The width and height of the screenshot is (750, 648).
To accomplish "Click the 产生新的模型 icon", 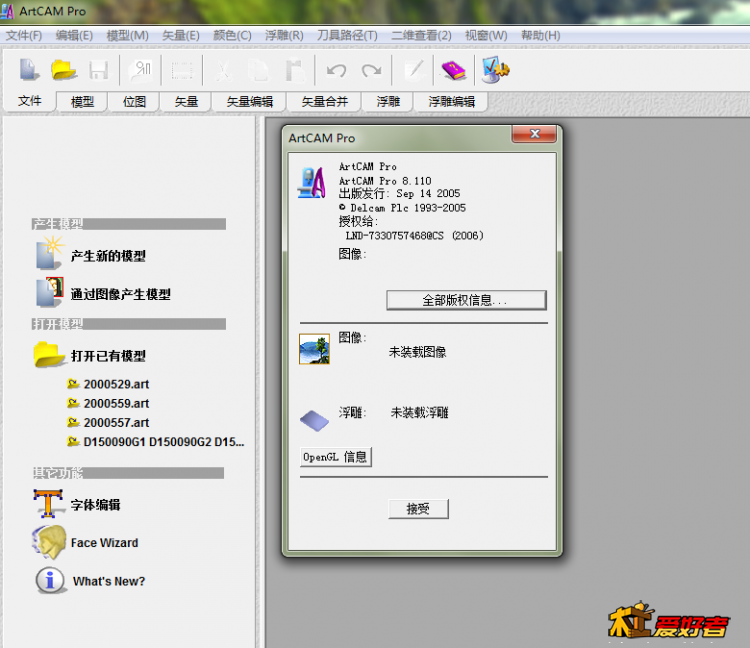I will tap(50, 252).
